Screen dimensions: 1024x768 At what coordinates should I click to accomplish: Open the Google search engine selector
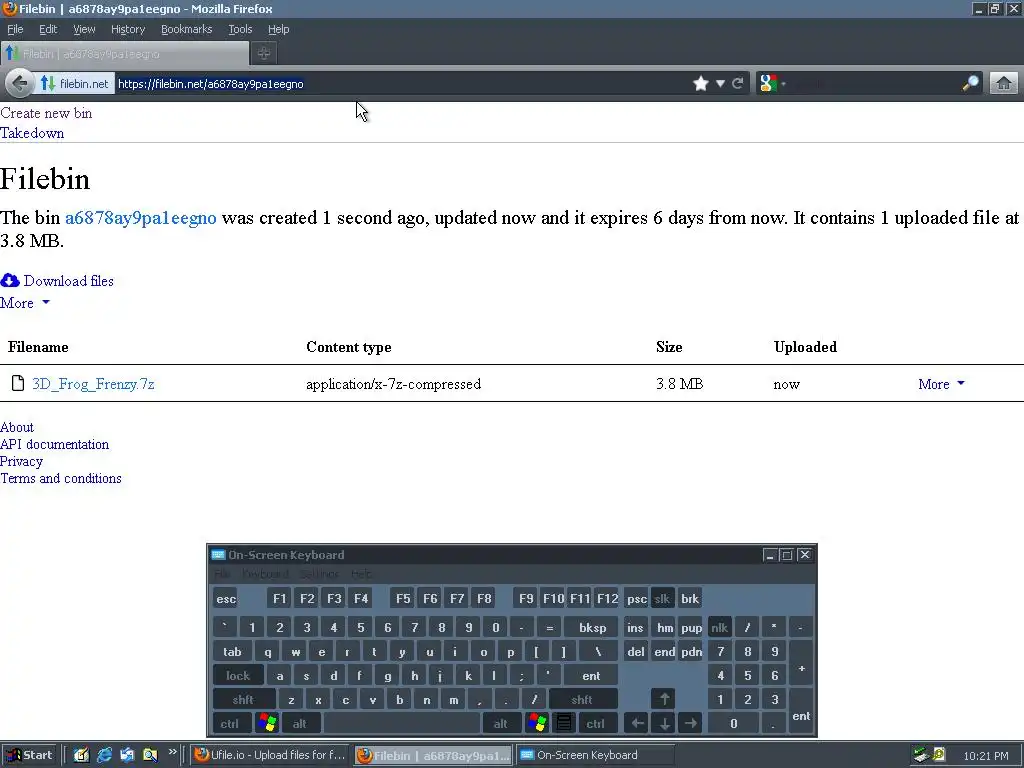coord(771,83)
